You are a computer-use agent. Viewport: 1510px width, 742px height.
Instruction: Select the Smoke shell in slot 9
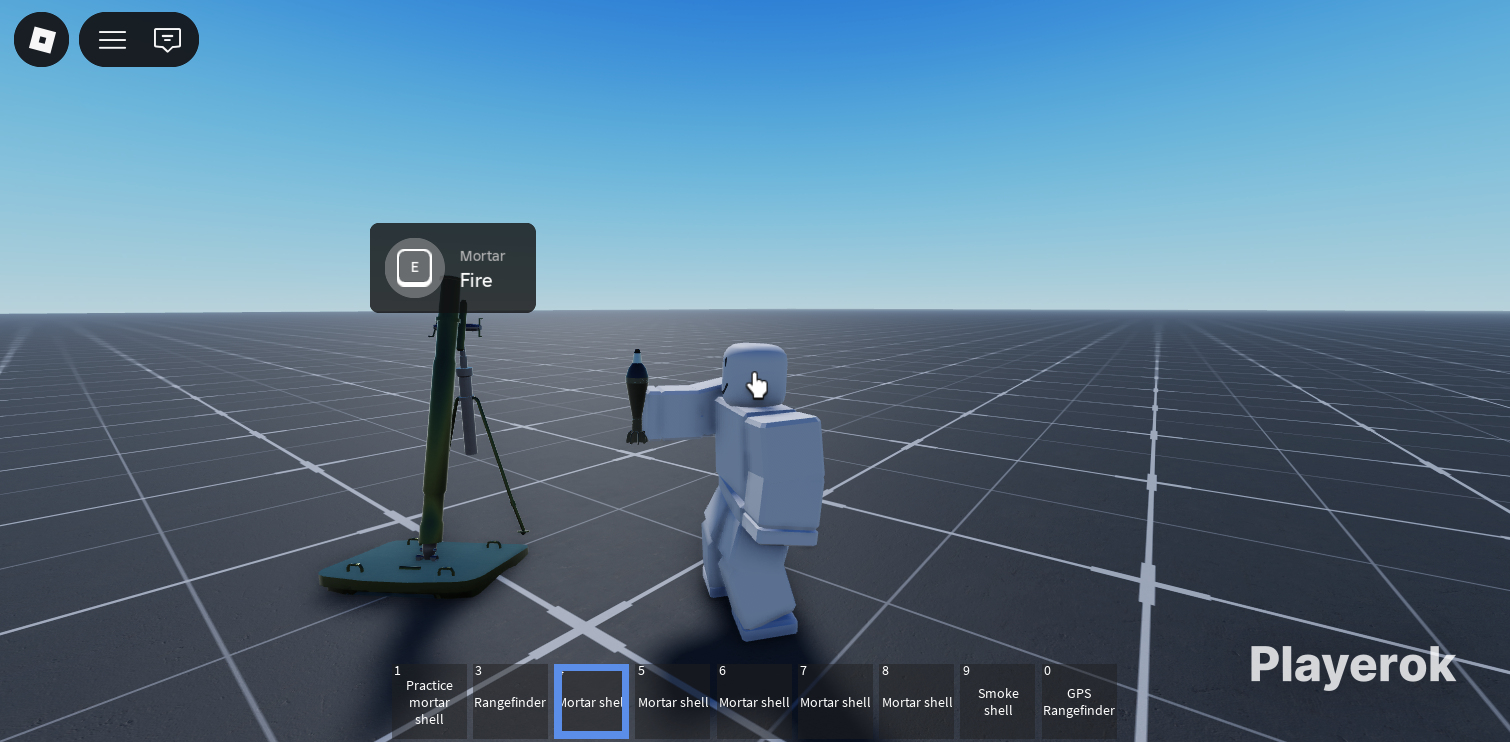[998, 702]
